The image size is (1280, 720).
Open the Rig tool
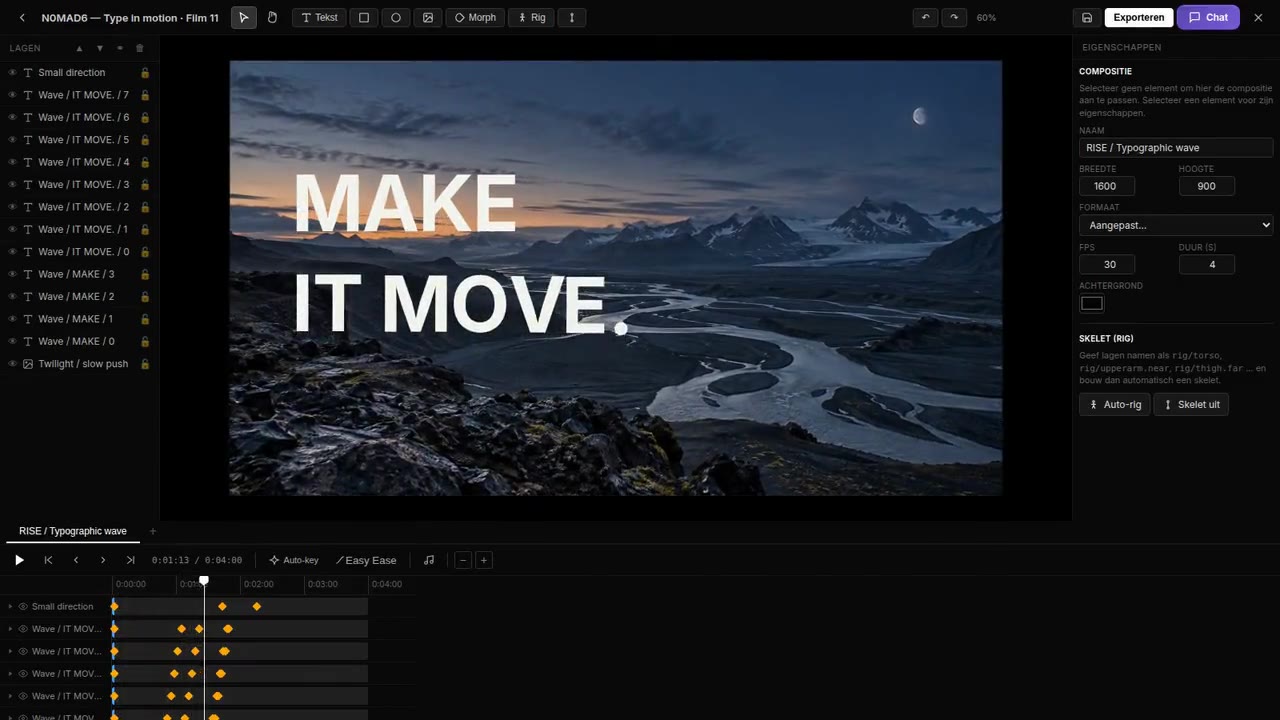[531, 18]
